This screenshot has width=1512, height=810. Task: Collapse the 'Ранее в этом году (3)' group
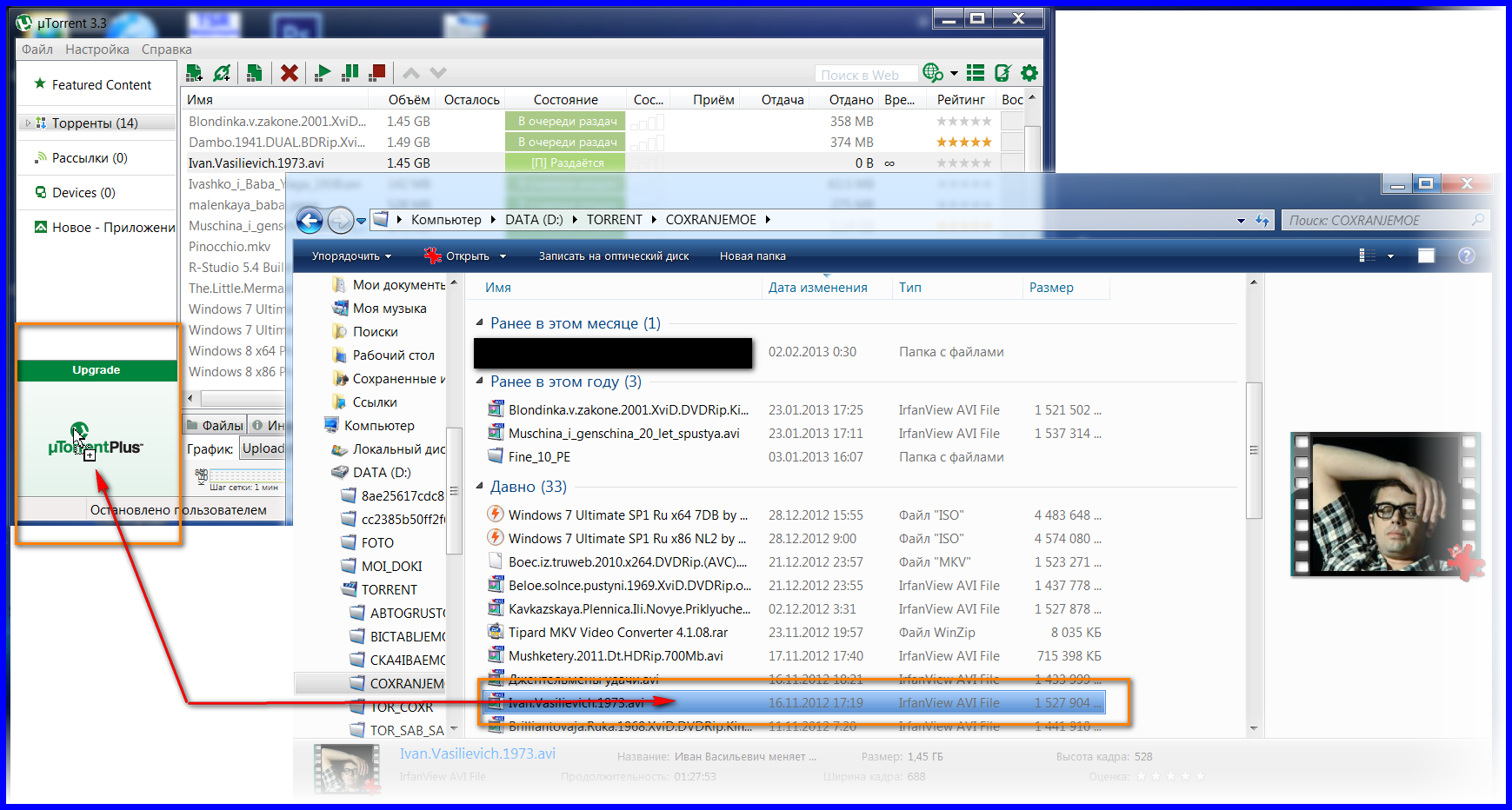coord(479,382)
